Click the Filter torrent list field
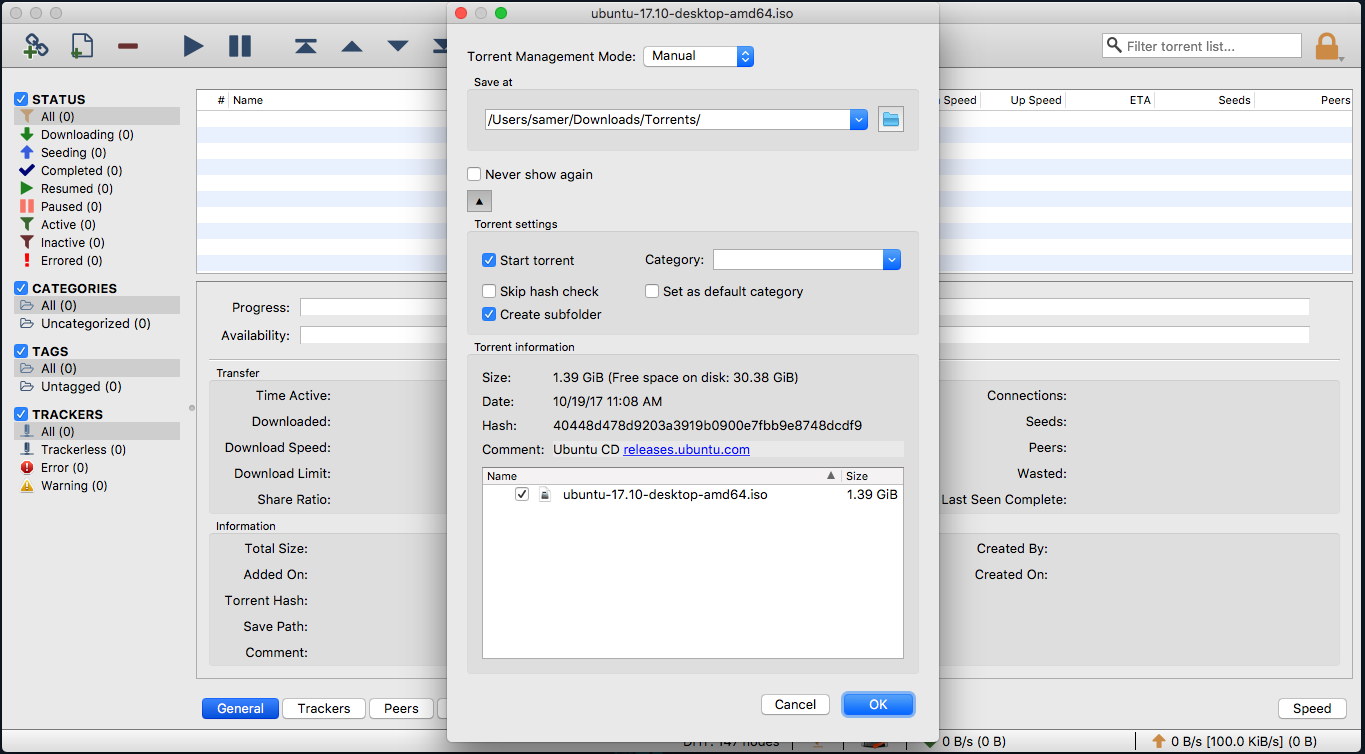Screen dimensions: 1365x754 click(x=1200, y=45)
